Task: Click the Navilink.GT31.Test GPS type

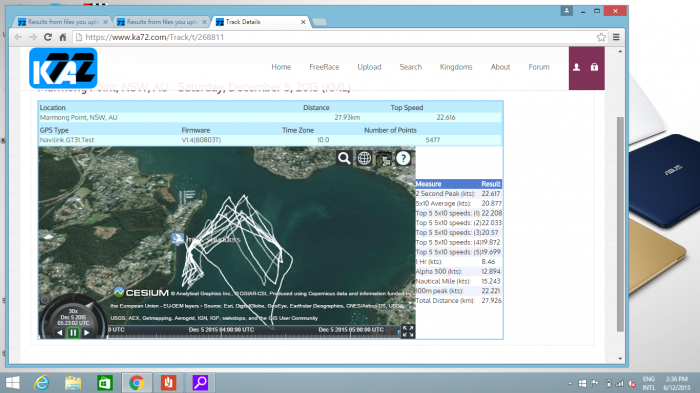Action: tap(67, 140)
